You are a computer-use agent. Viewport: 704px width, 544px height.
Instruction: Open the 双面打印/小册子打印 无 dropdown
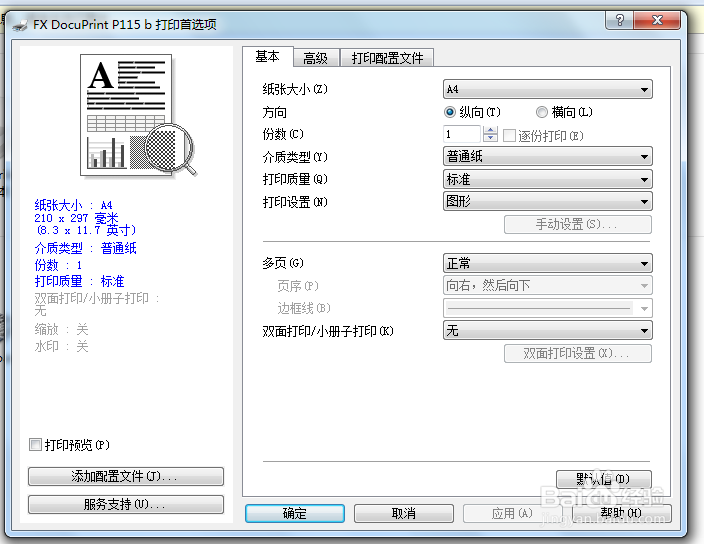(547, 331)
